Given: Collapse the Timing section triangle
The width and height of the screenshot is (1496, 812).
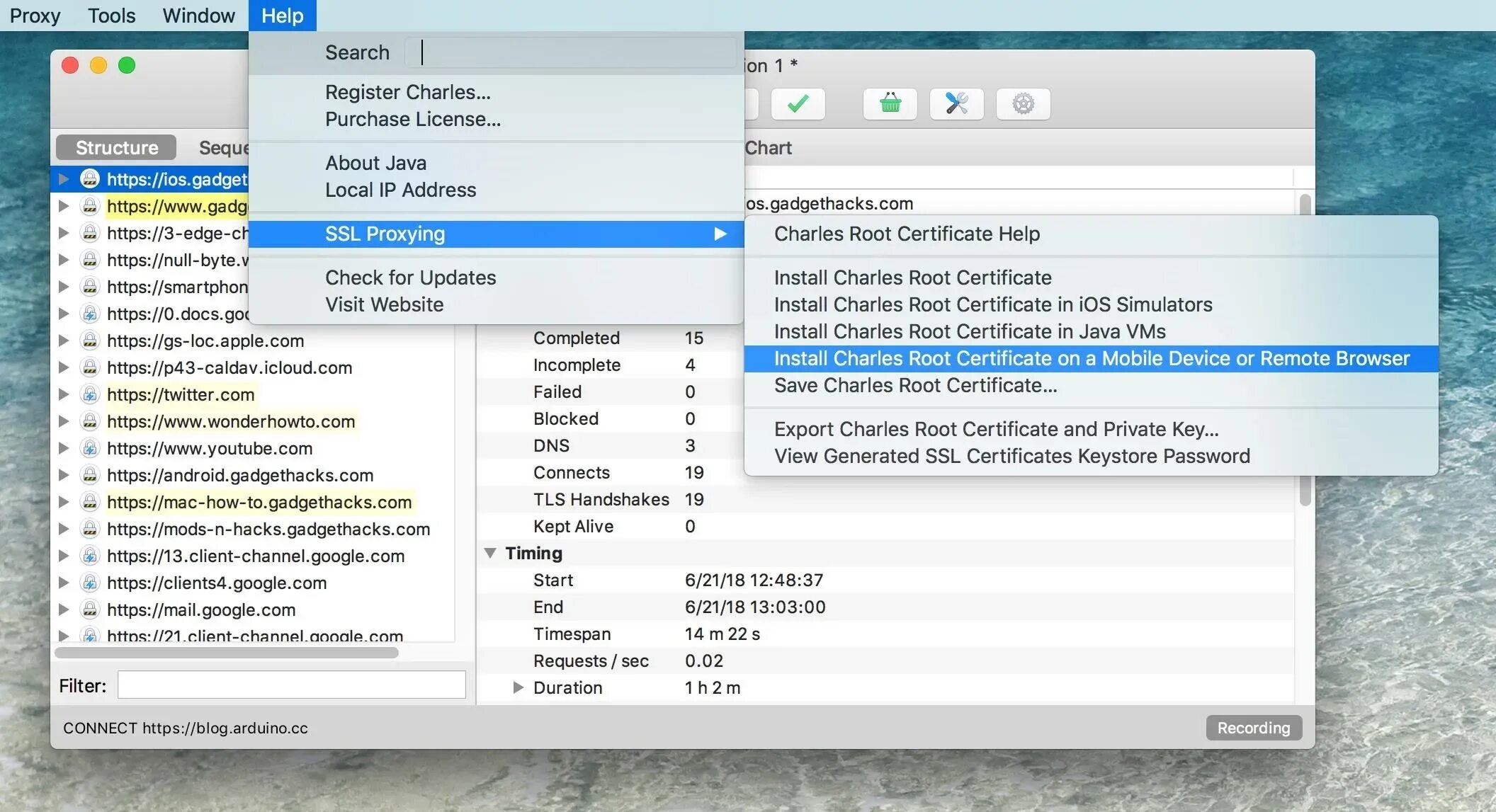Looking at the screenshot, I should (490, 553).
